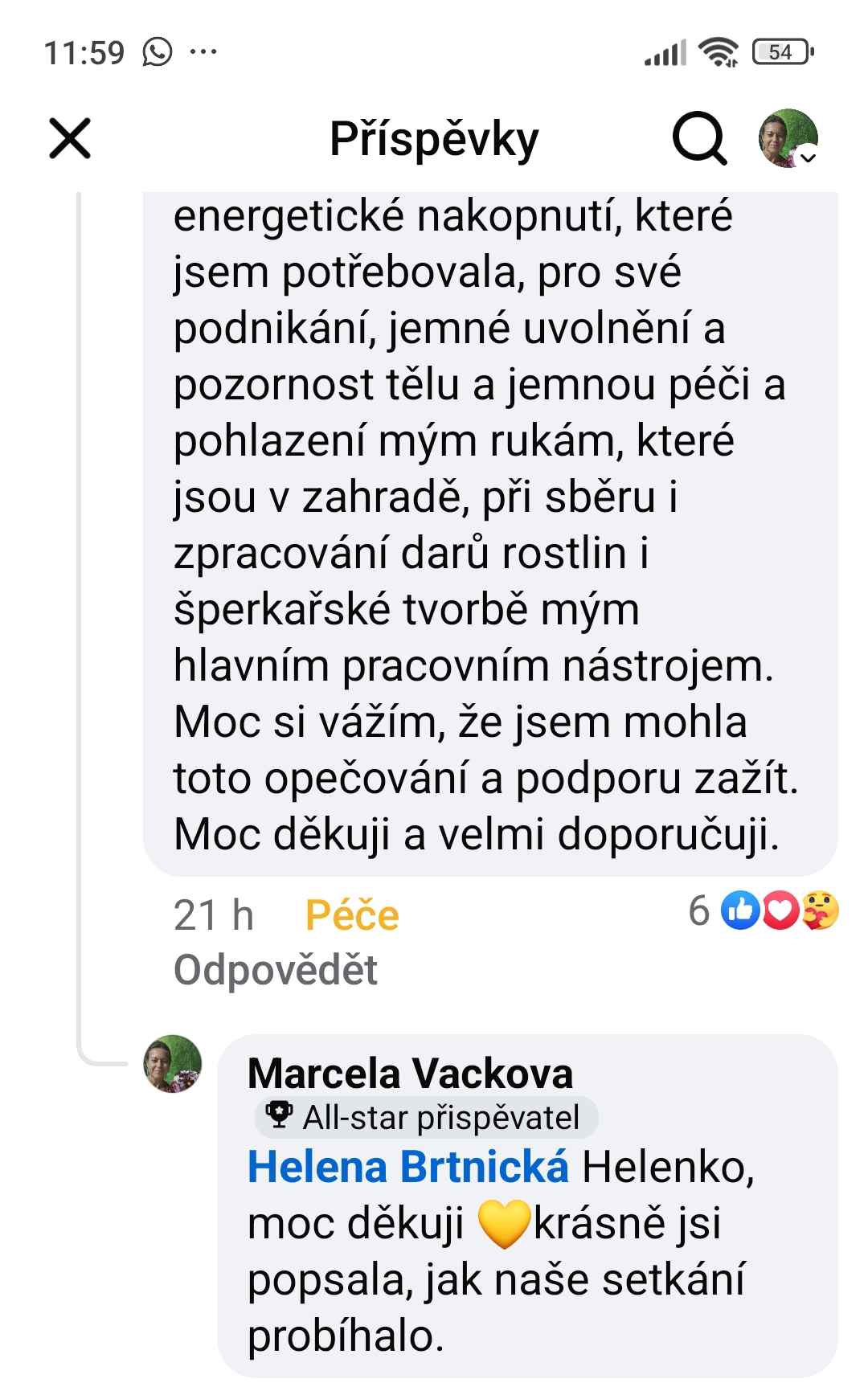The height and width of the screenshot is (1383, 868).
Task: Reply using the Odpovědět link
Action: click(x=276, y=969)
